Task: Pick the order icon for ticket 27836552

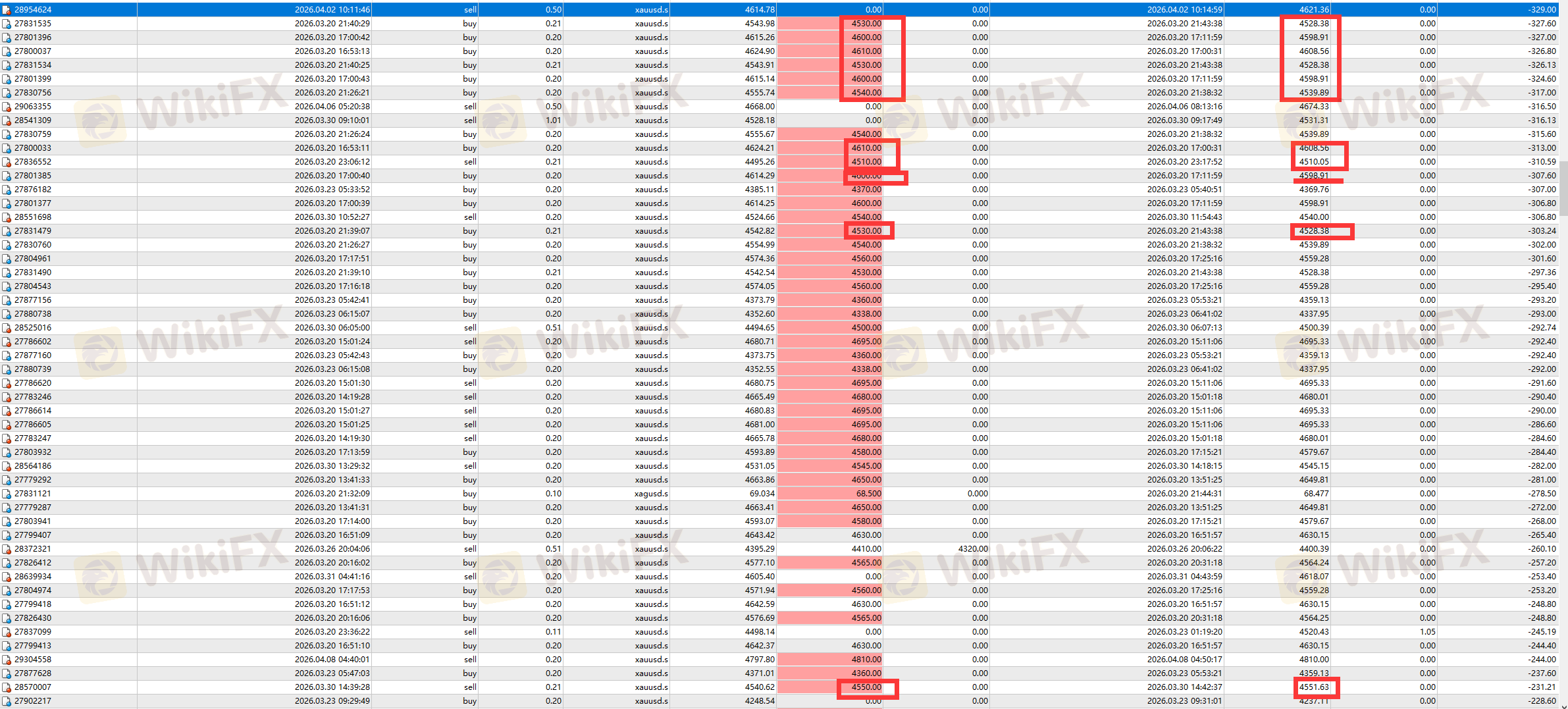Action: click(x=7, y=162)
